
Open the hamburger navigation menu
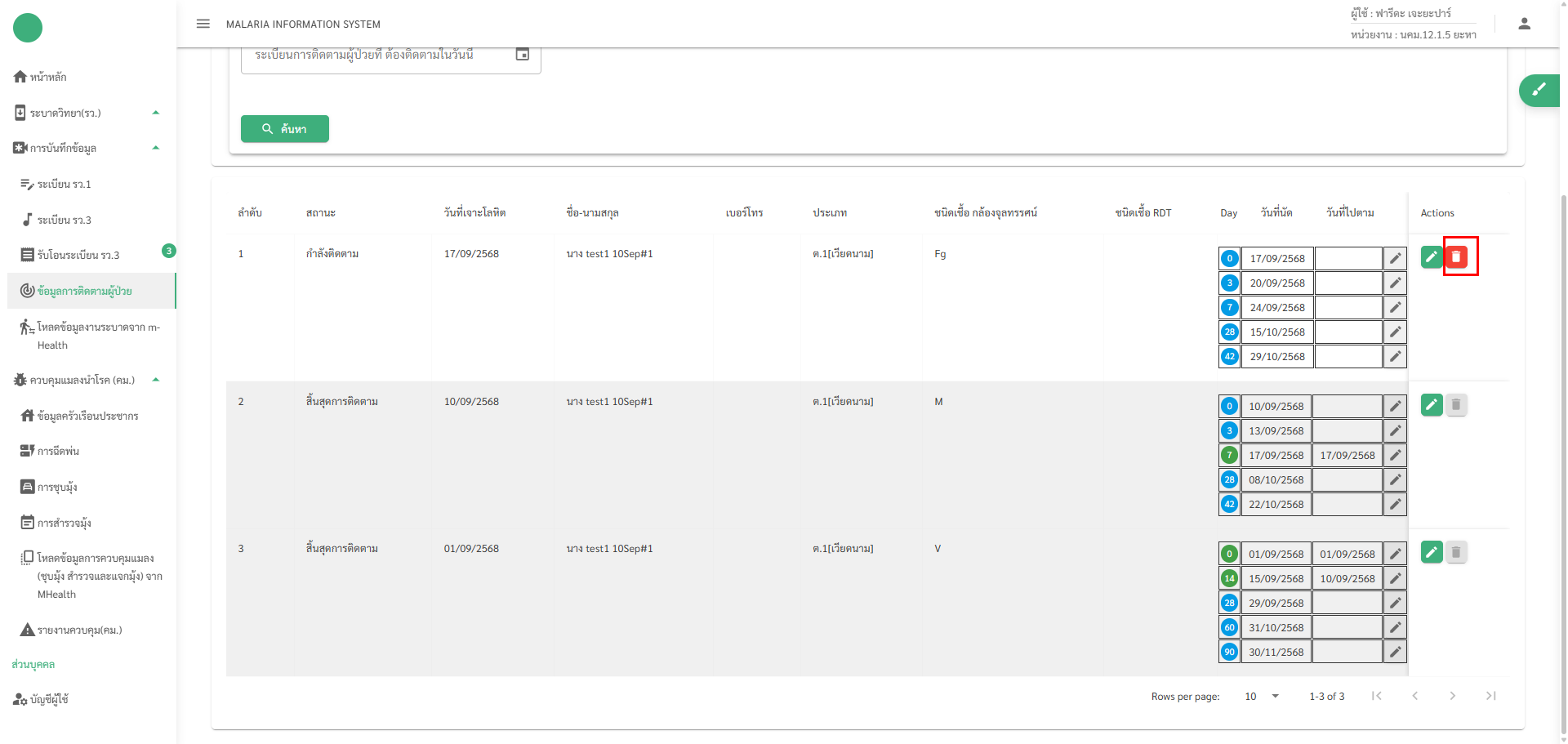(x=203, y=24)
